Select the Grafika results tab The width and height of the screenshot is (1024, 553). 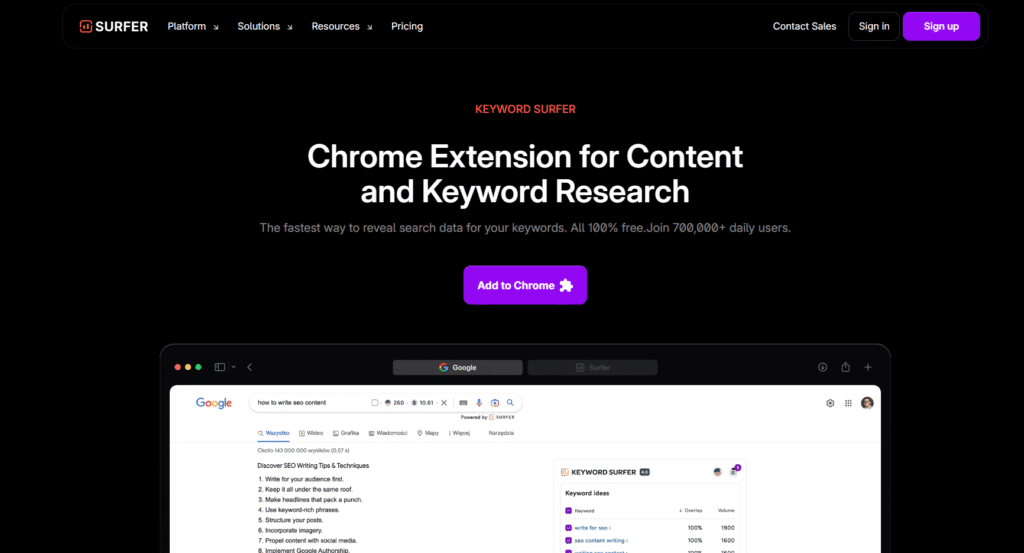click(346, 433)
